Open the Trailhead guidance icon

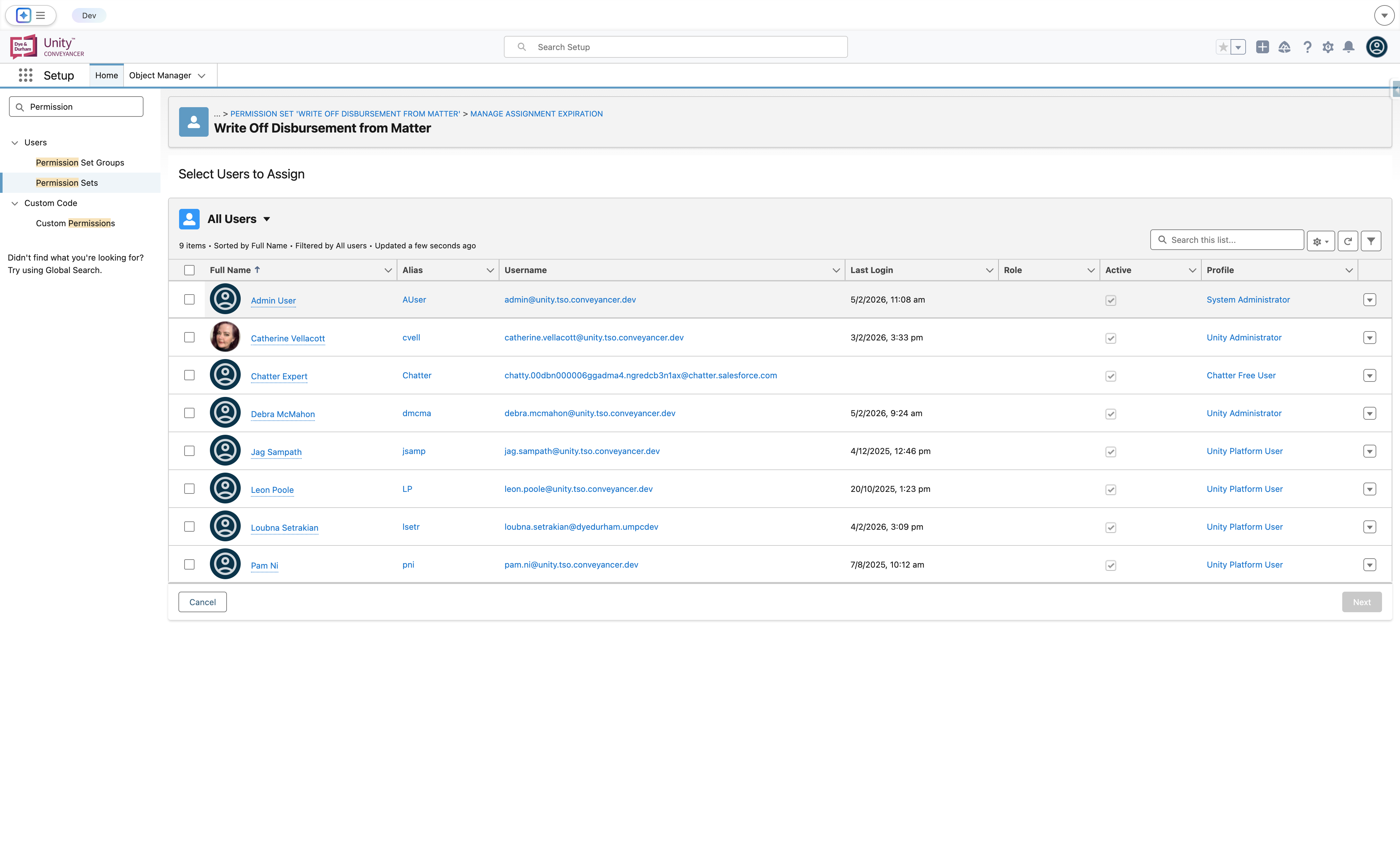pos(1285,47)
